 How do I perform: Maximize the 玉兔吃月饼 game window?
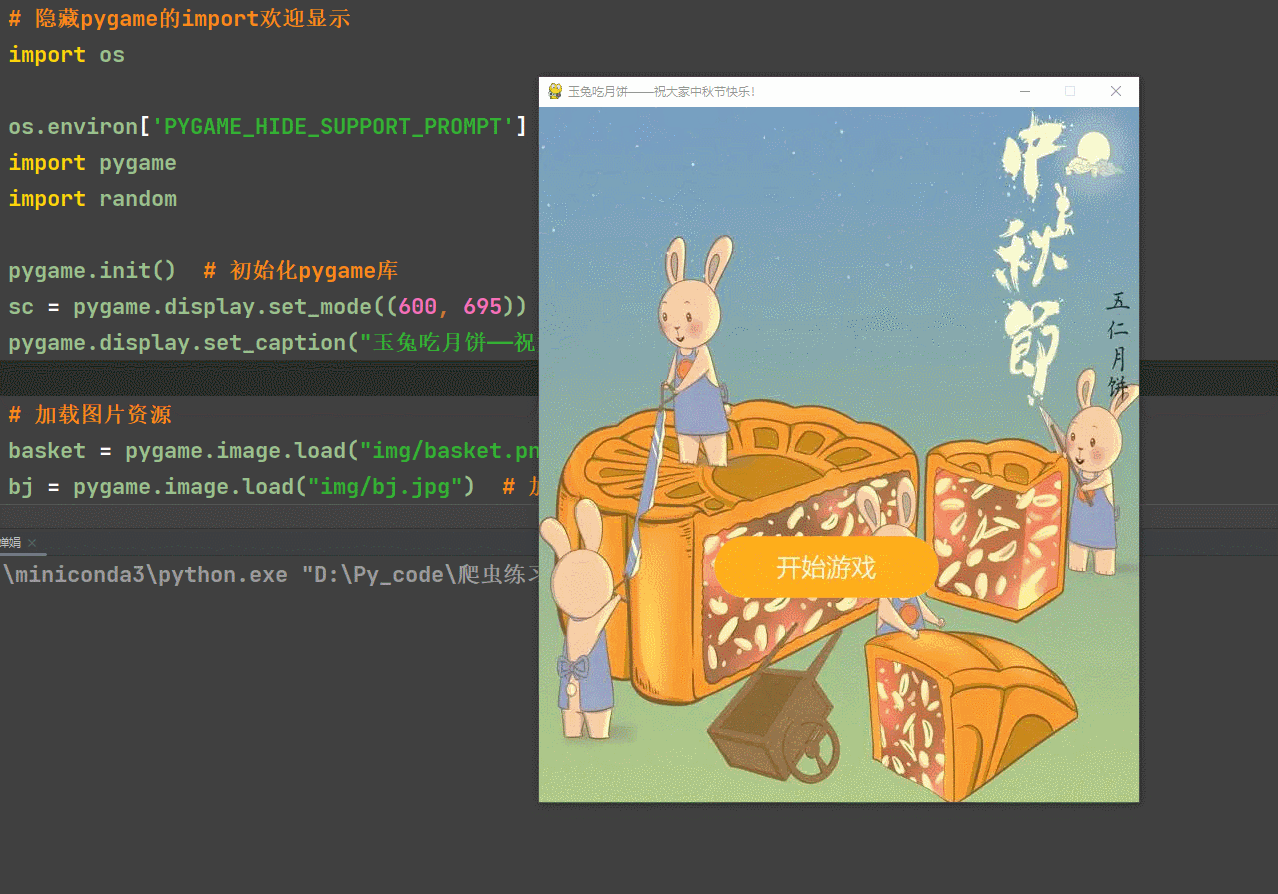pyautogui.click(x=1070, y=91)
